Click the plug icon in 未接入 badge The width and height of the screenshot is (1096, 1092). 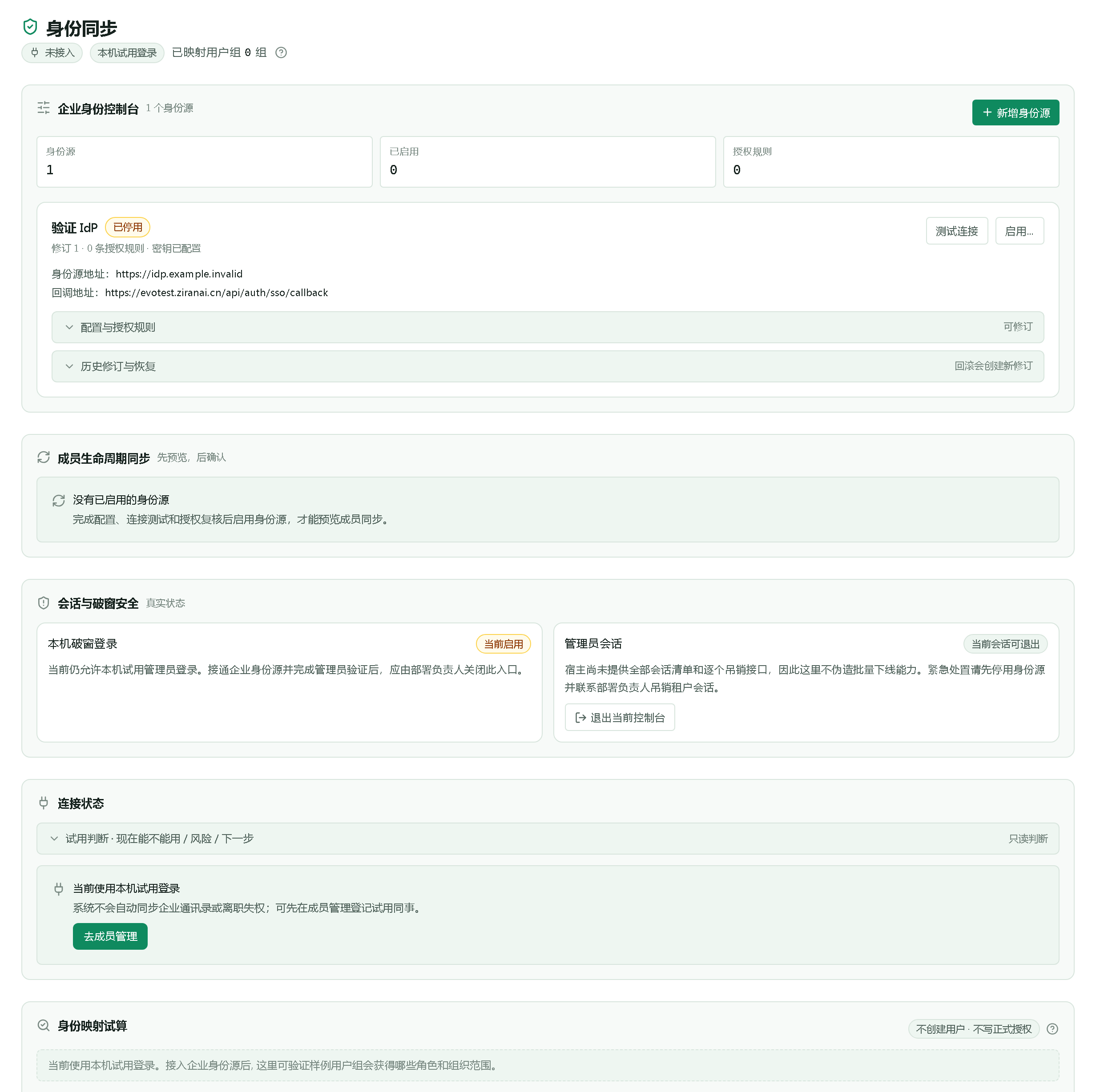coord(35,53)
